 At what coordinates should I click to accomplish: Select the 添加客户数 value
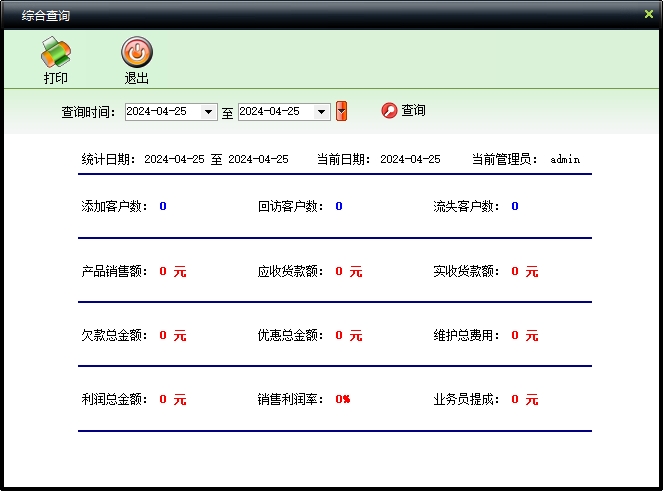click(x=163, y=207)
